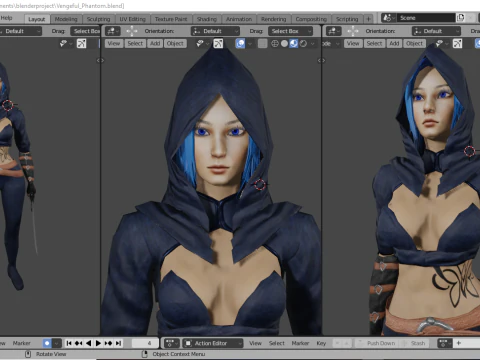Switch to the Texture Paint workspace tab
This screenshot has width=480, height=360.
[171, 19]
